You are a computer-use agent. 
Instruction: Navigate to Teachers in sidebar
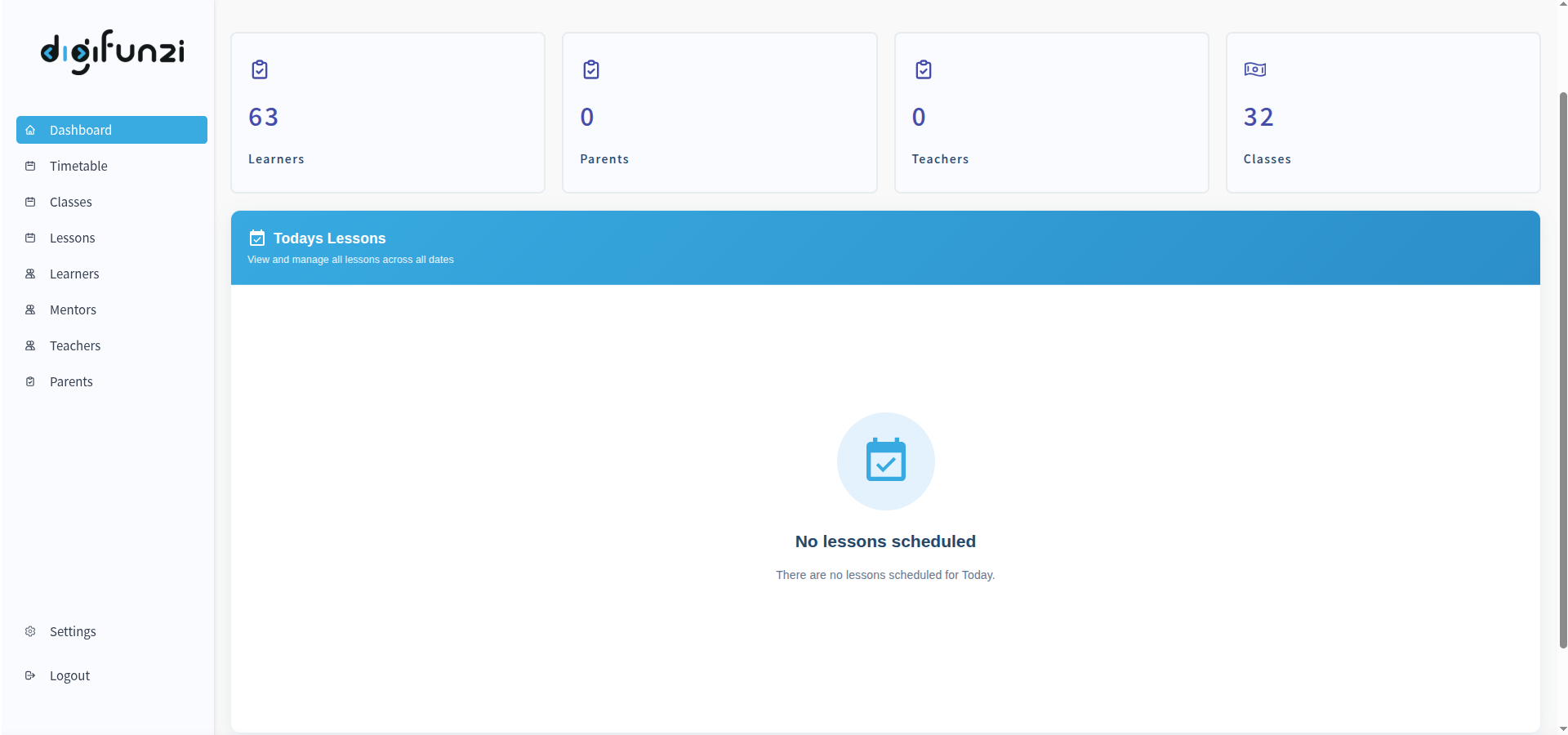pos(75,345)
